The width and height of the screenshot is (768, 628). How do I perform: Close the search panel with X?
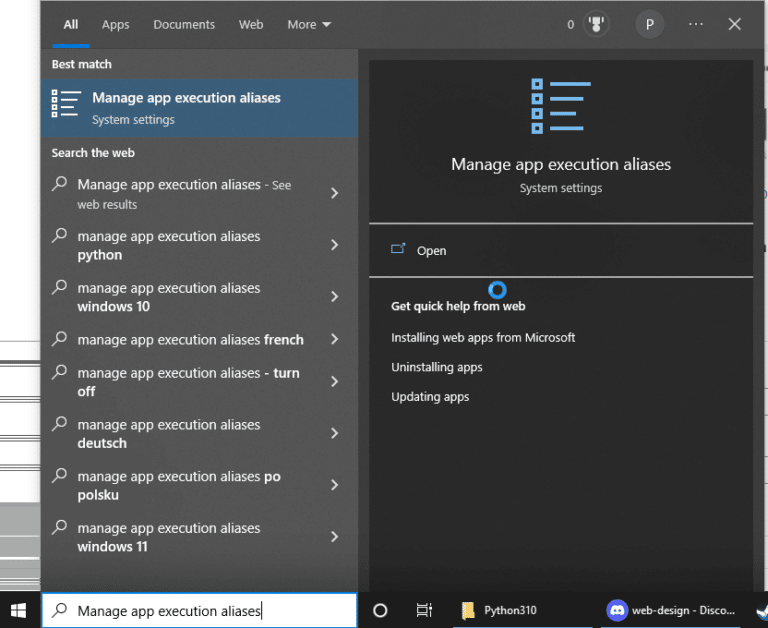tap(735, 25)
